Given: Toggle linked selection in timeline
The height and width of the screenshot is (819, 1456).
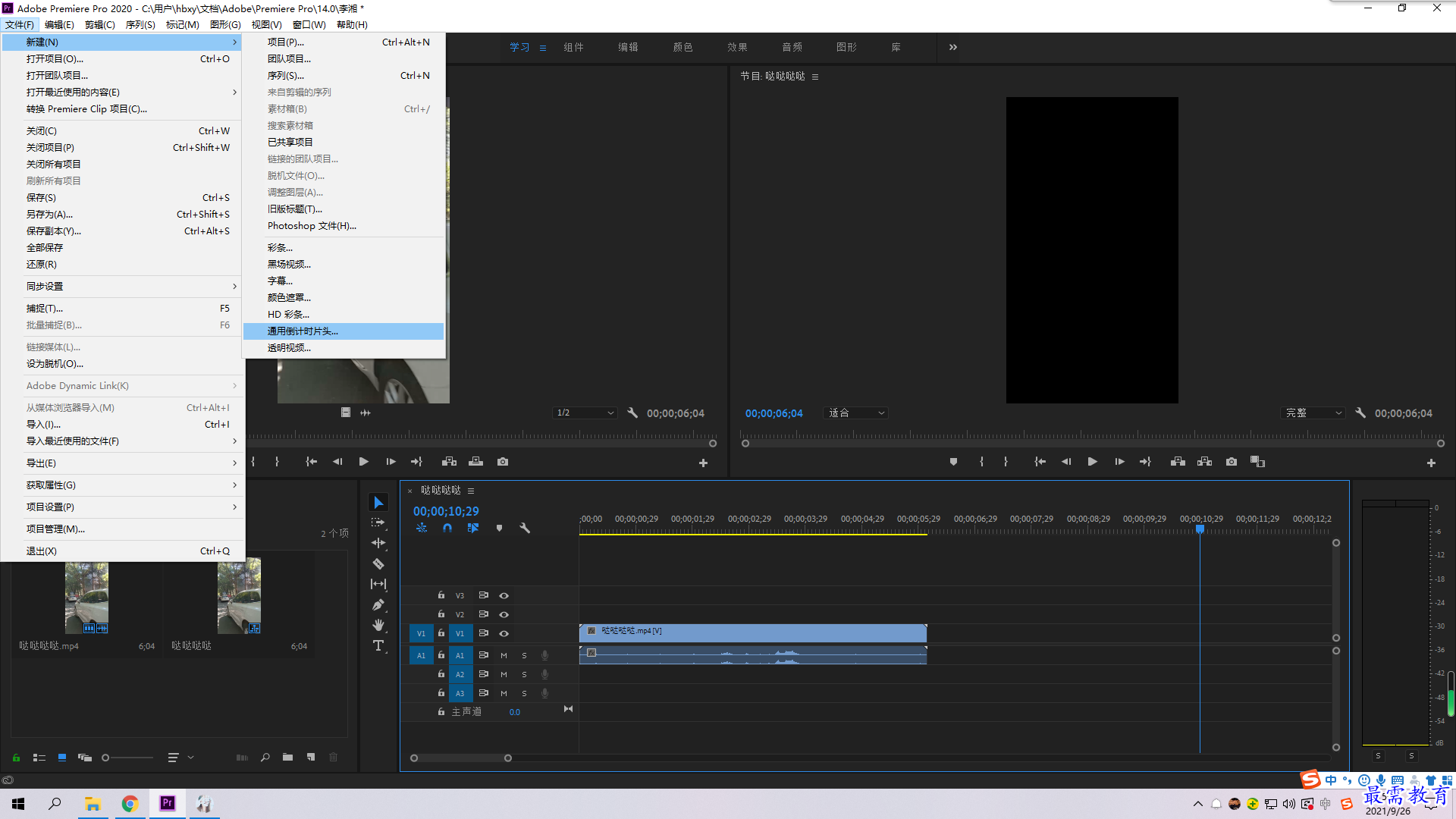Looking at the screenshot, I should point(473,528).
